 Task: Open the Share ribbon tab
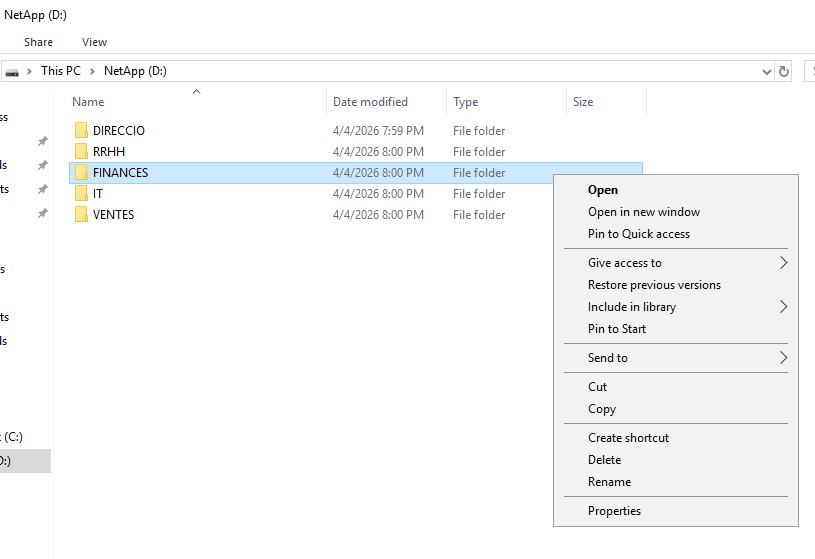pos(39,42)
